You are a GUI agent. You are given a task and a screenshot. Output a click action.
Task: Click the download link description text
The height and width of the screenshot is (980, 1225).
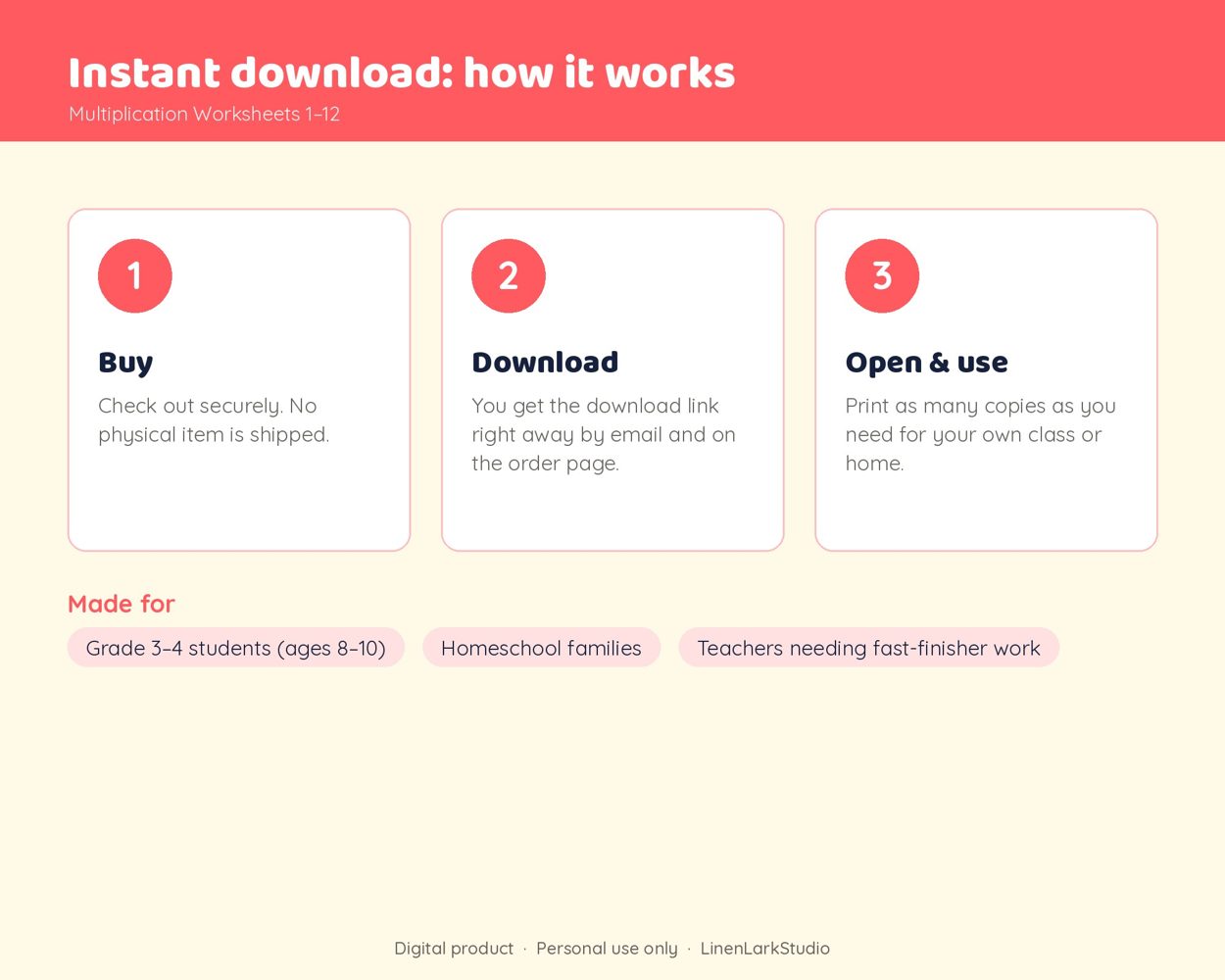click(x=604, y=434)
